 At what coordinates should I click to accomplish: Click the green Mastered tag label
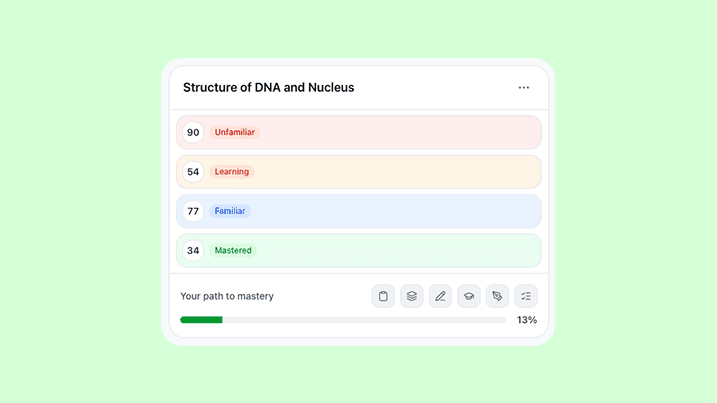tap(233, 251)
